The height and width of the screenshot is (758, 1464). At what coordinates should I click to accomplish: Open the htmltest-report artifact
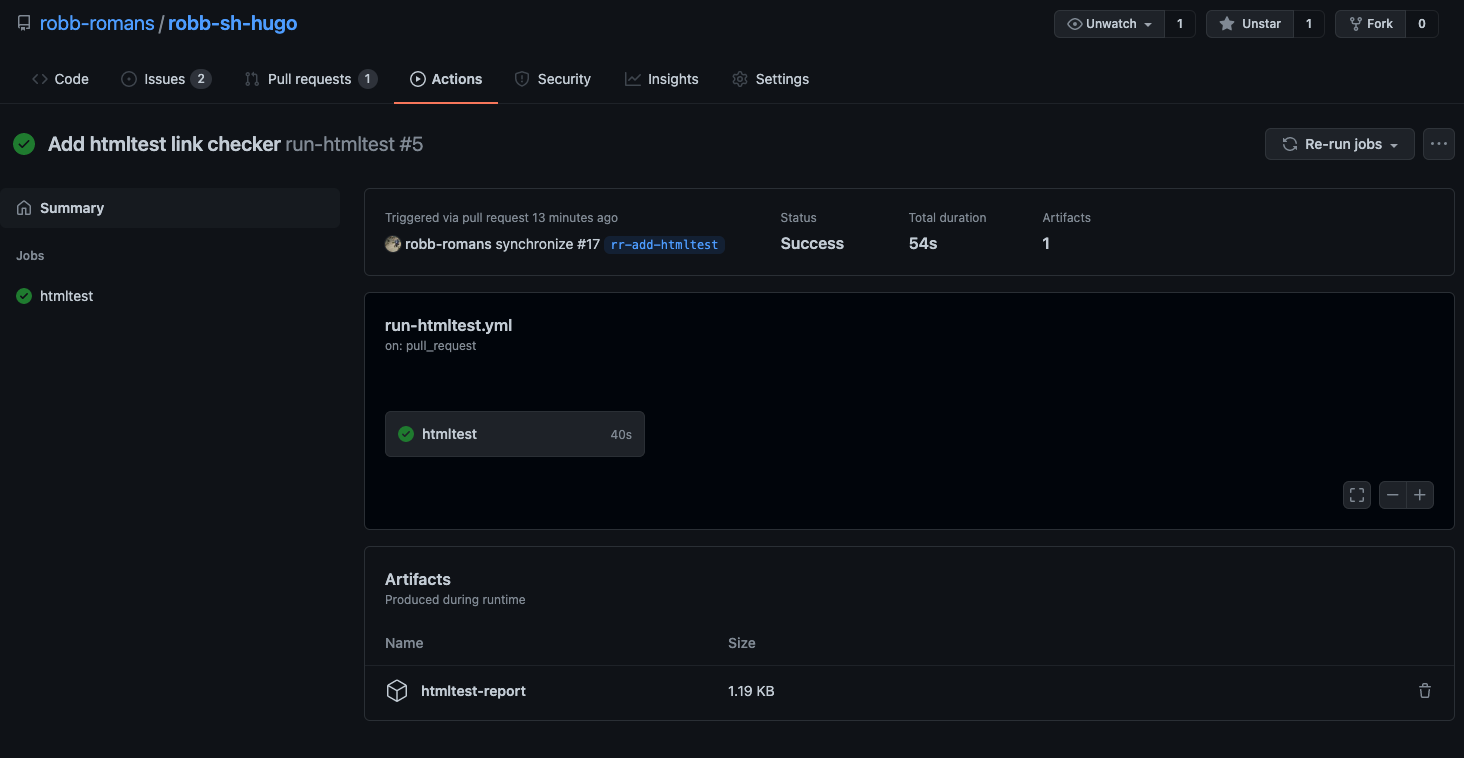[x=473, y=690]
